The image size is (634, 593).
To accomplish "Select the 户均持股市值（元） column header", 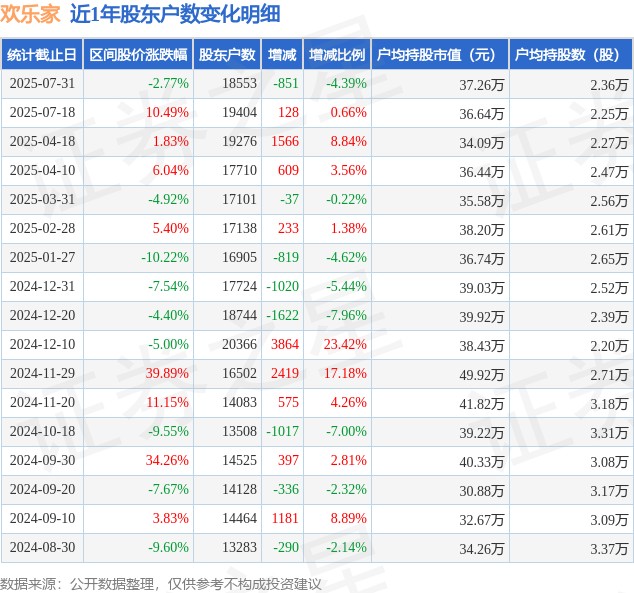I will pyautogui.click(x=440, y=55).
